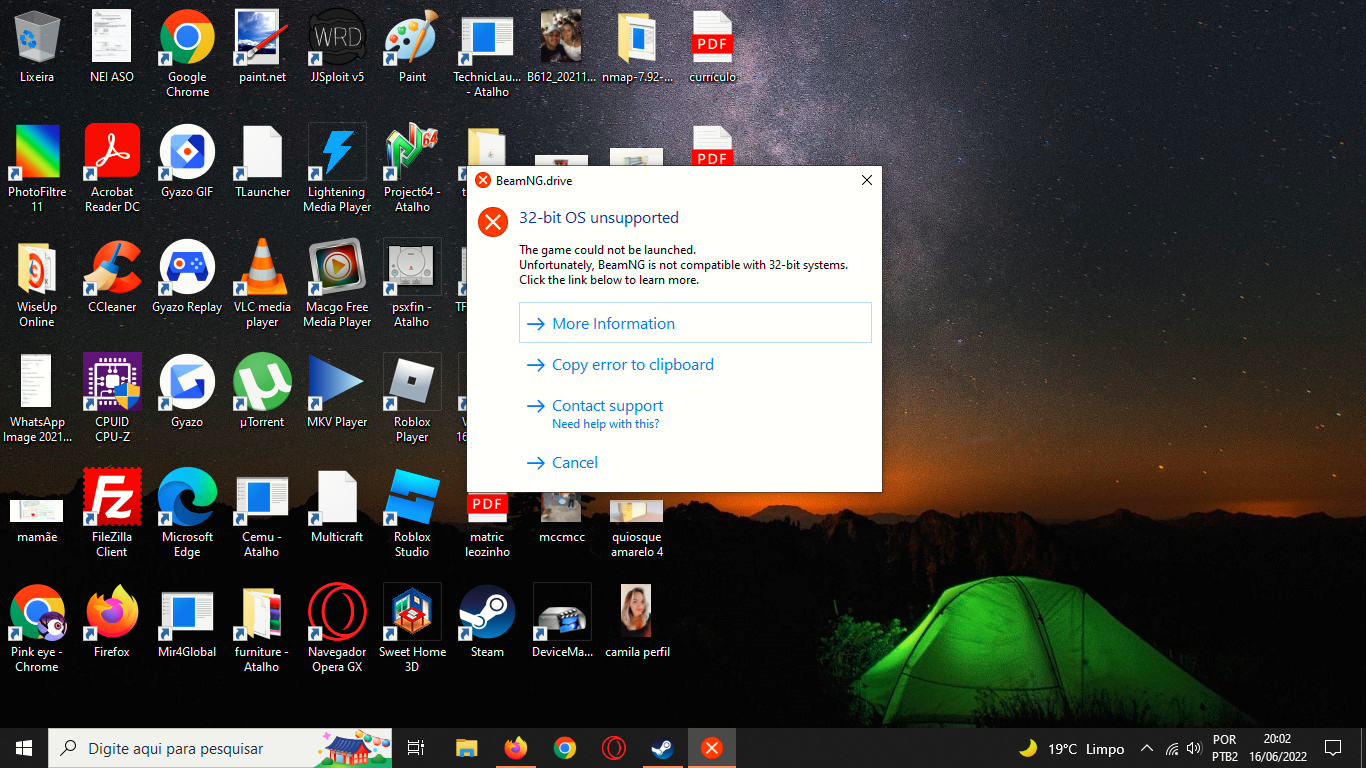Select the CPUID CPU-Z icon
Image resolution: width=1366 pixels, height=768 pixels.
click(x=112, y=382)
